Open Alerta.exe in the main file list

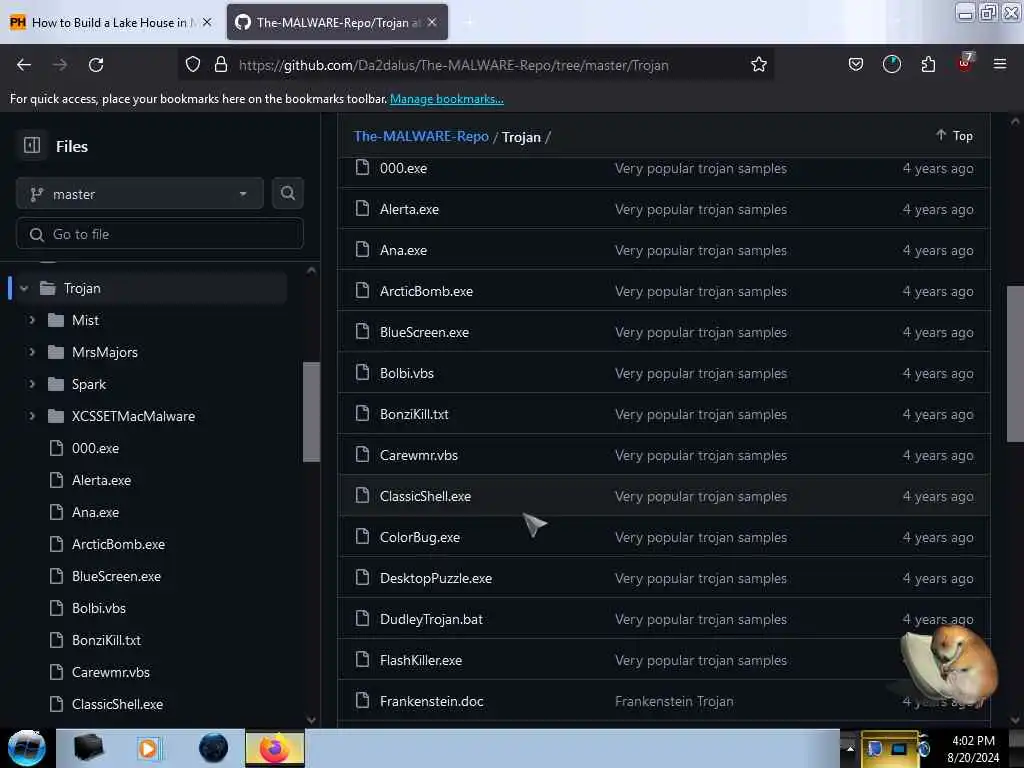(409, 209)
